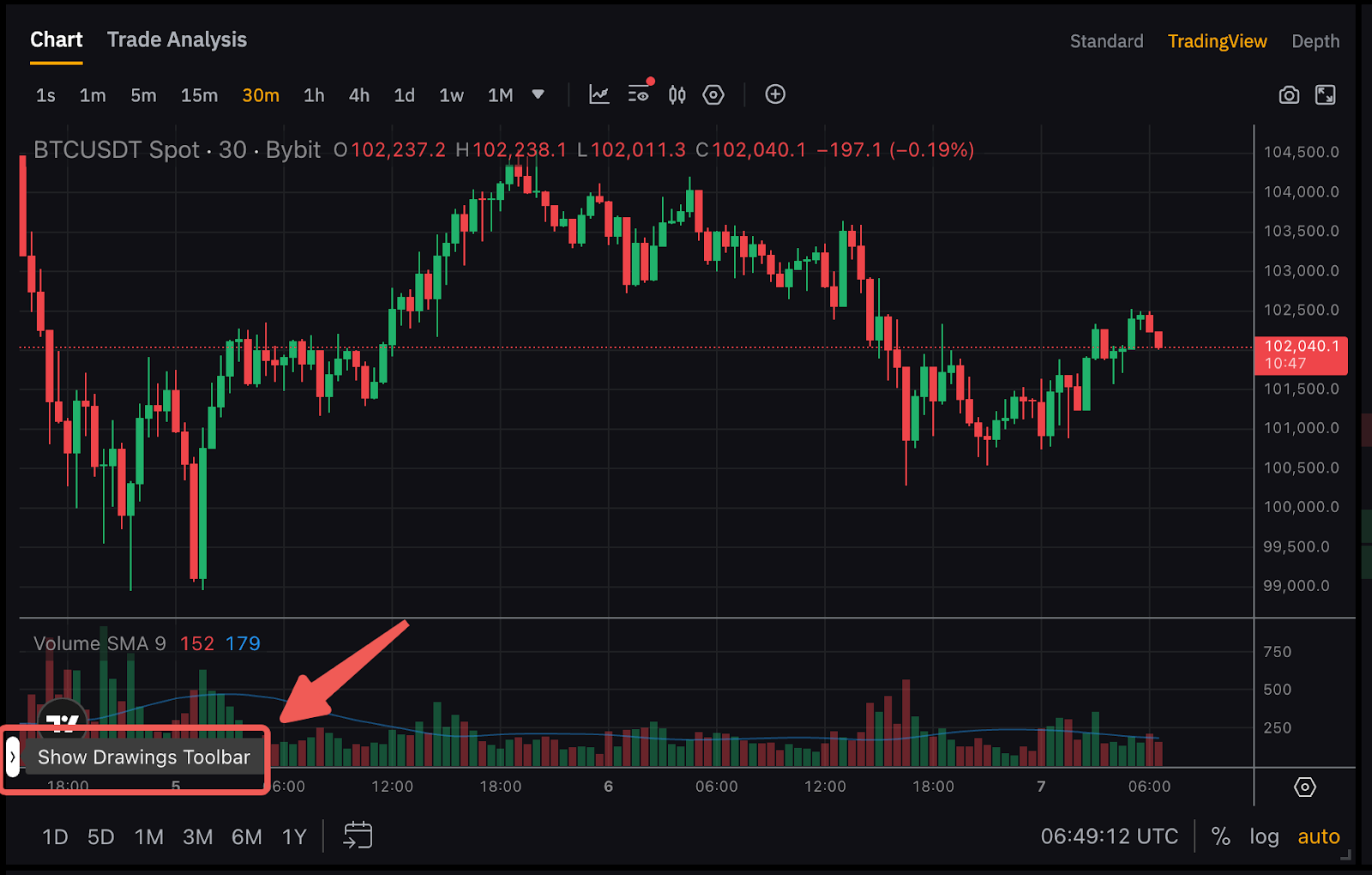Open the 06:49:12 UTC timezone menu

click(x=1109, y=836)
